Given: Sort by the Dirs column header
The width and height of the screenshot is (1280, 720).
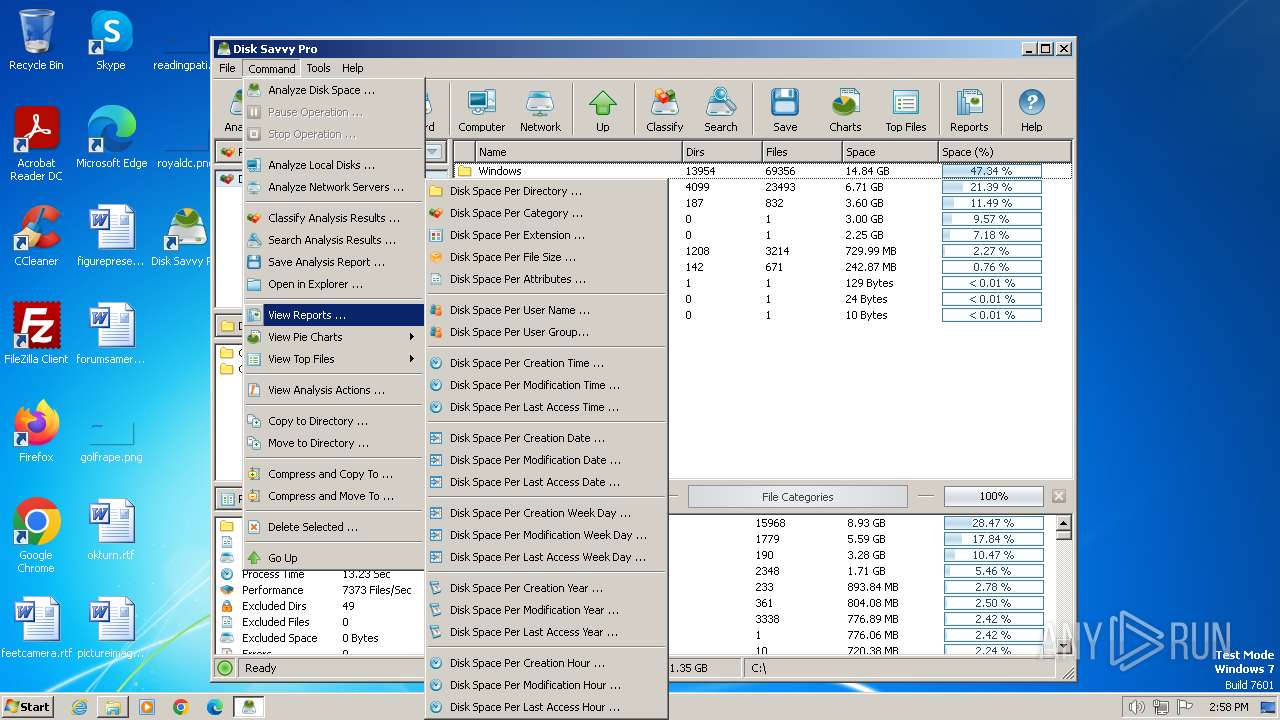Looking at the screenshot, I should (x=721, y=152).
